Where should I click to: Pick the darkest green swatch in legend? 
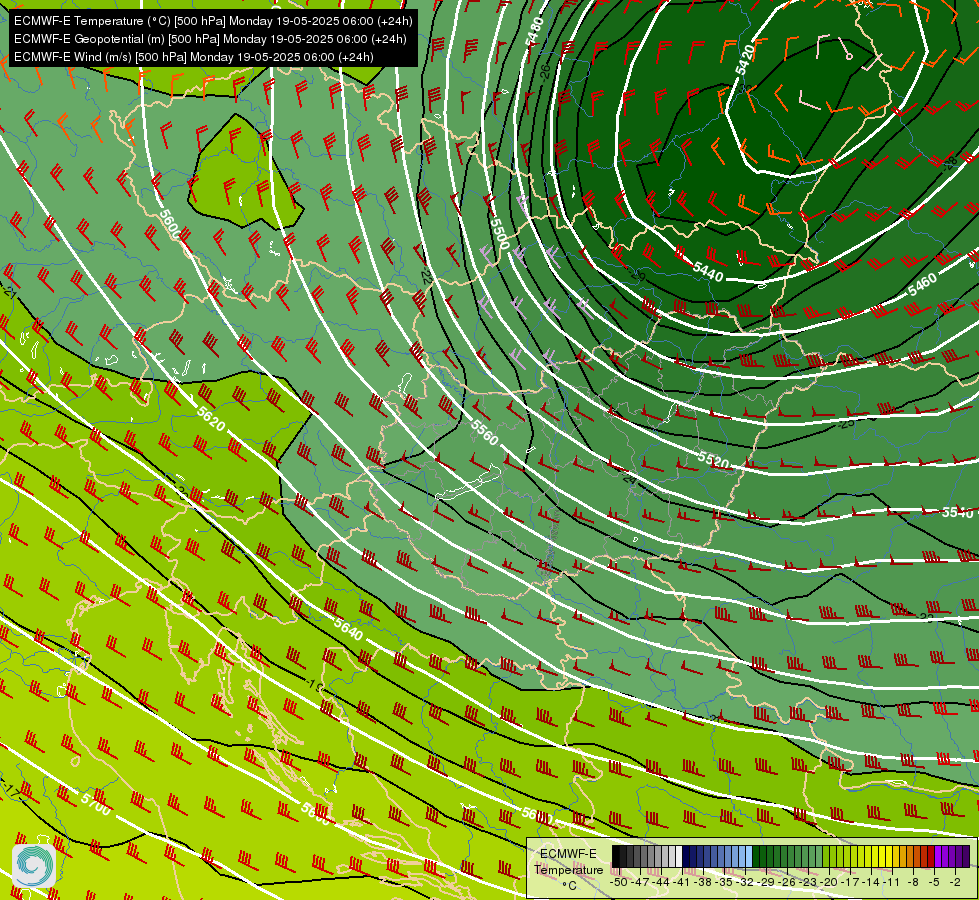click(x=755, y=856)
